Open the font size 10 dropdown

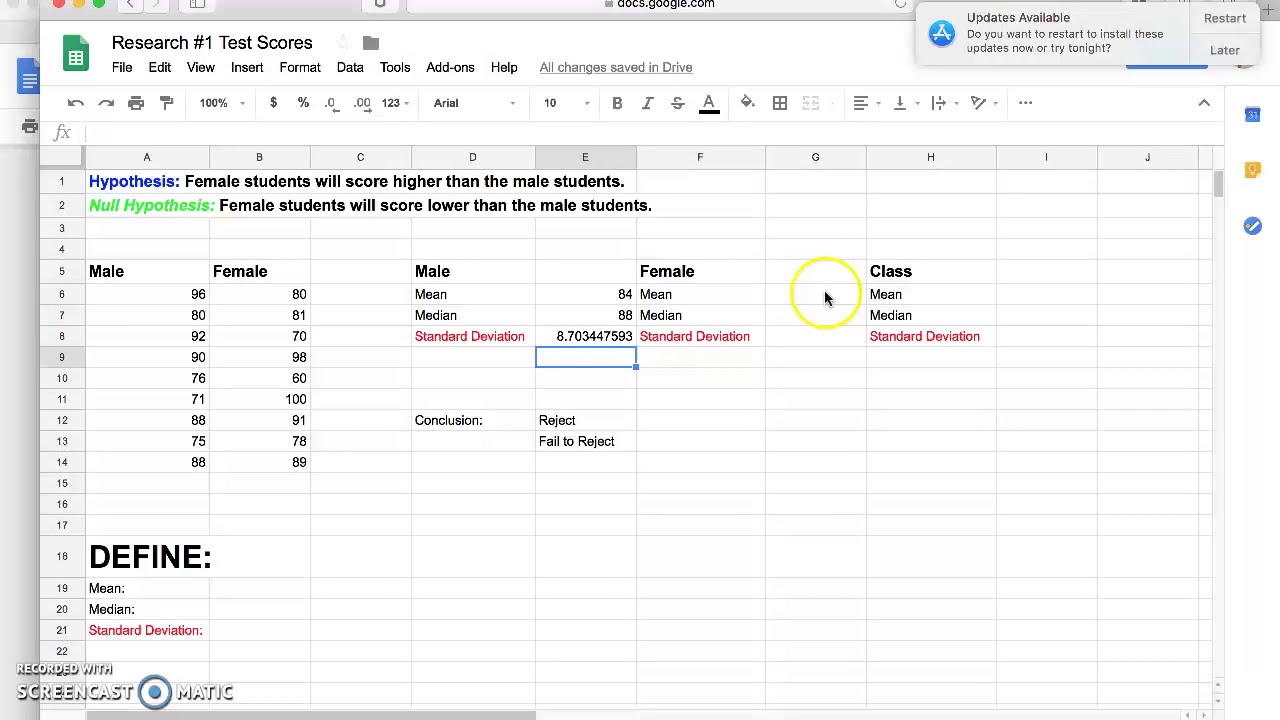(566, 103)
